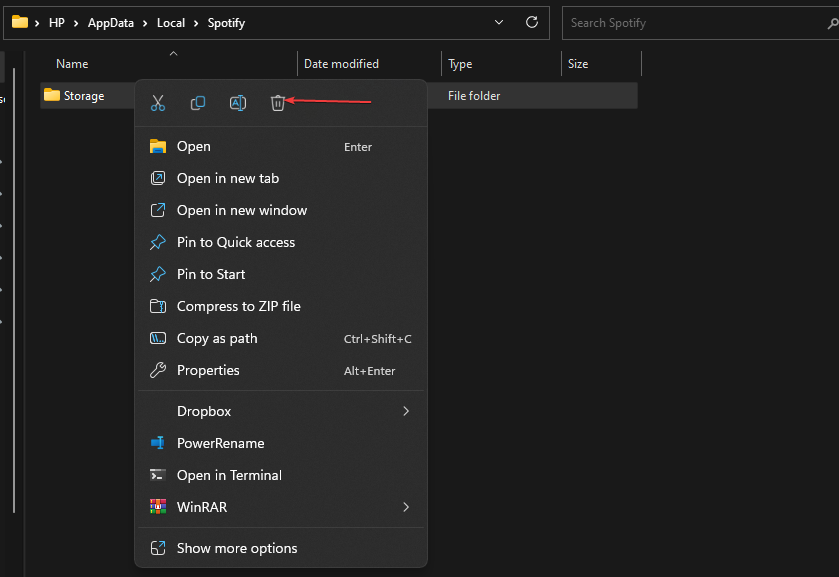Choose Open in new window
839x577 pixels.
pyautogui.click(x=281, y=210)
